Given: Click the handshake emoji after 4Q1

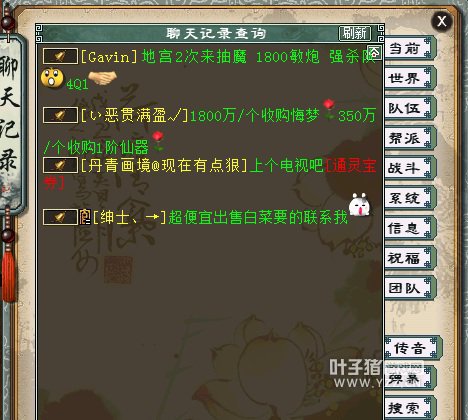Looking at the screenshot, I should 102,78.
